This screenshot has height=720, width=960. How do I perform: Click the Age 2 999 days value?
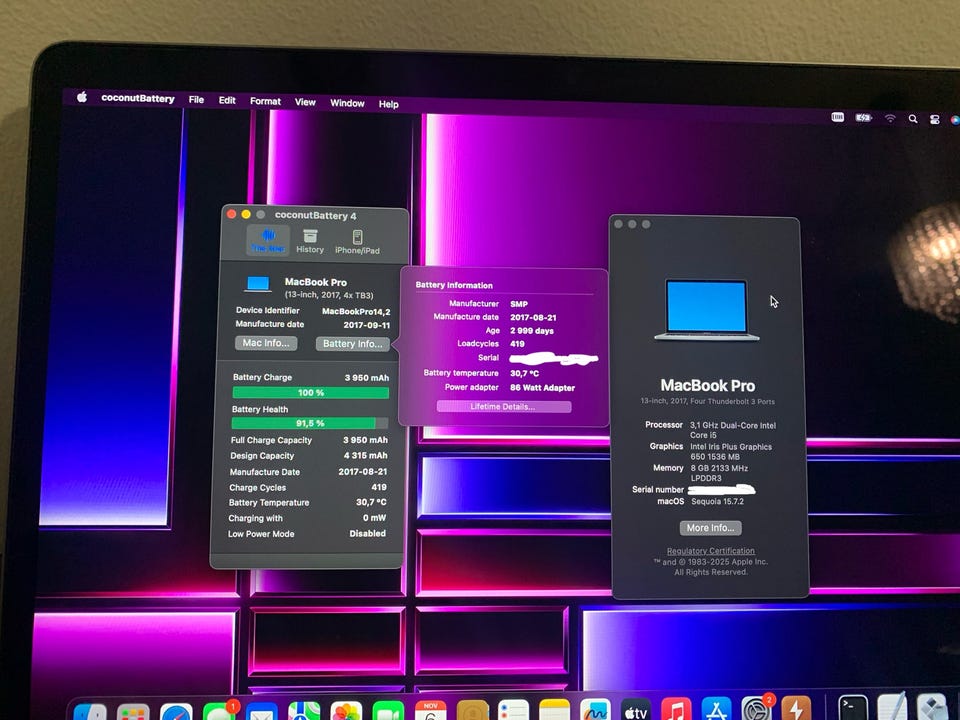531,331
